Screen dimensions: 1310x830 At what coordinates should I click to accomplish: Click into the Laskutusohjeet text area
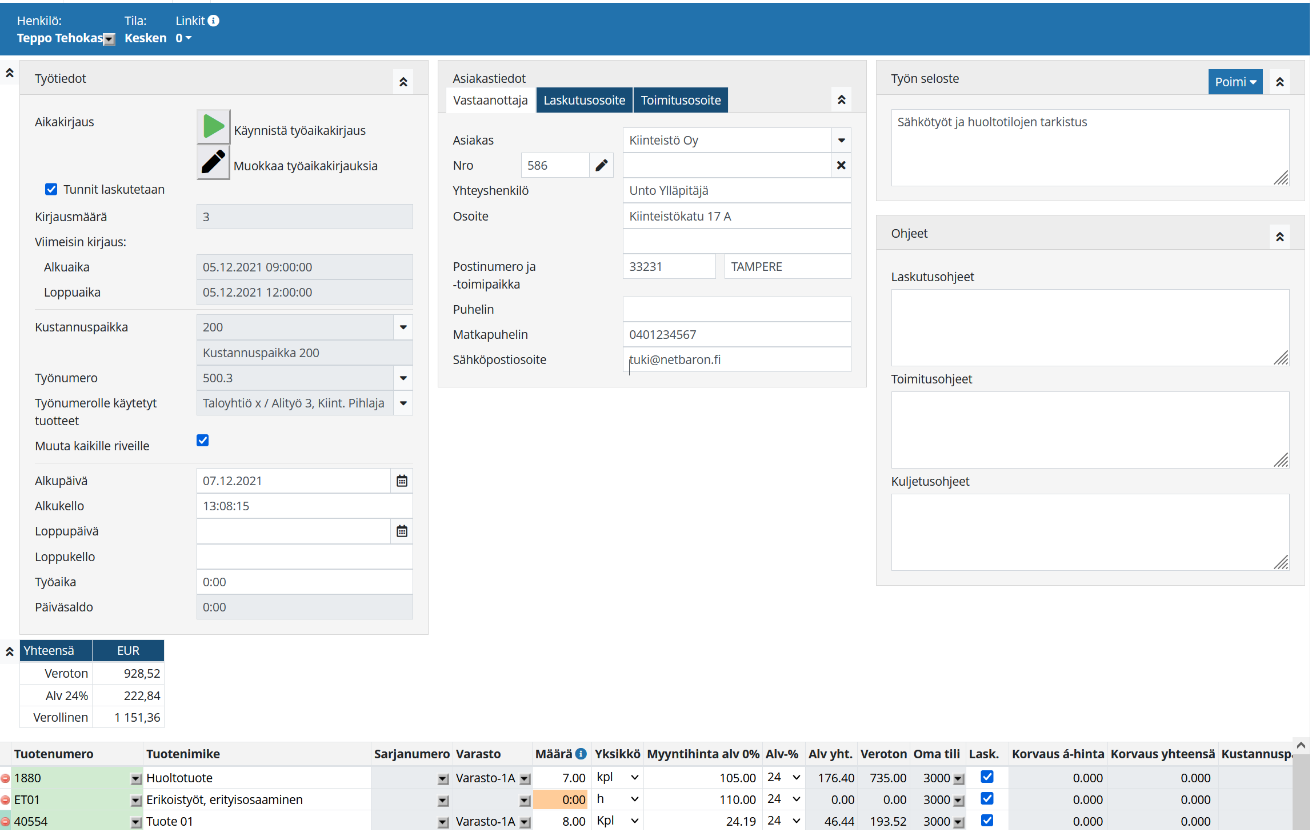1089,327
